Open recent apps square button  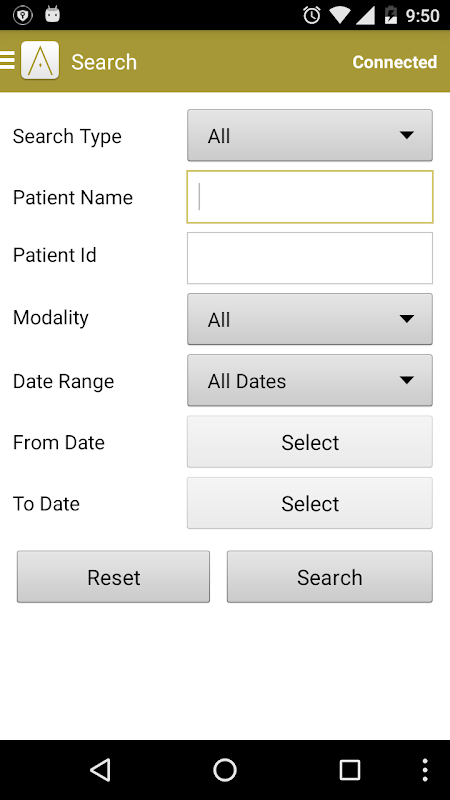(x=350, y=769)
